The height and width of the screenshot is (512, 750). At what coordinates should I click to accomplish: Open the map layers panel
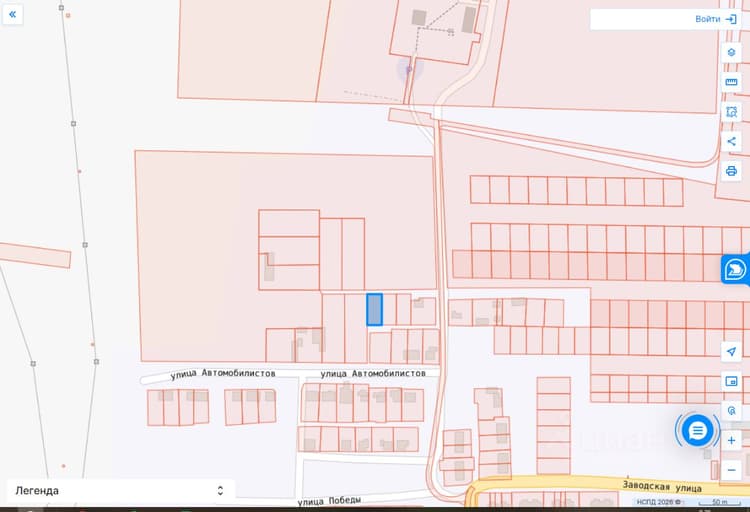coord(731,53)
